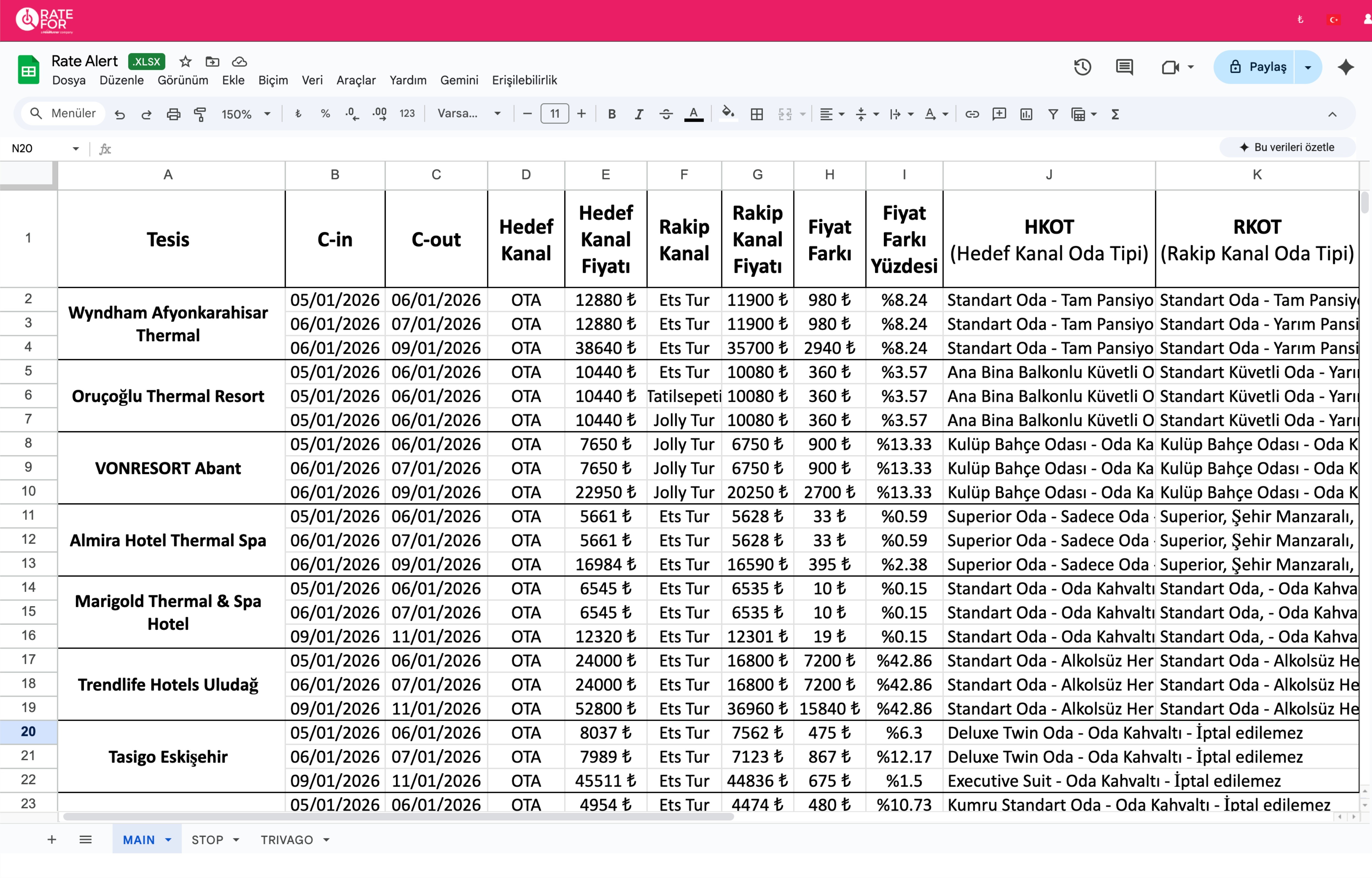The height and width of the screenshot is (878, 1372).
Task: Open the Ekle menu
Action: [x=233, y=80]
